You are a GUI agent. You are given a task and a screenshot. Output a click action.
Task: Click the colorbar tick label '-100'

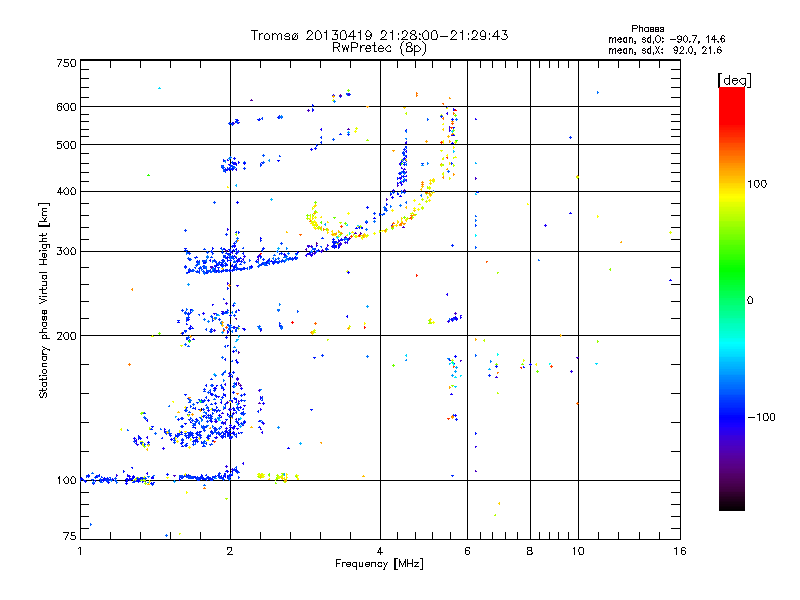[761, 417]
